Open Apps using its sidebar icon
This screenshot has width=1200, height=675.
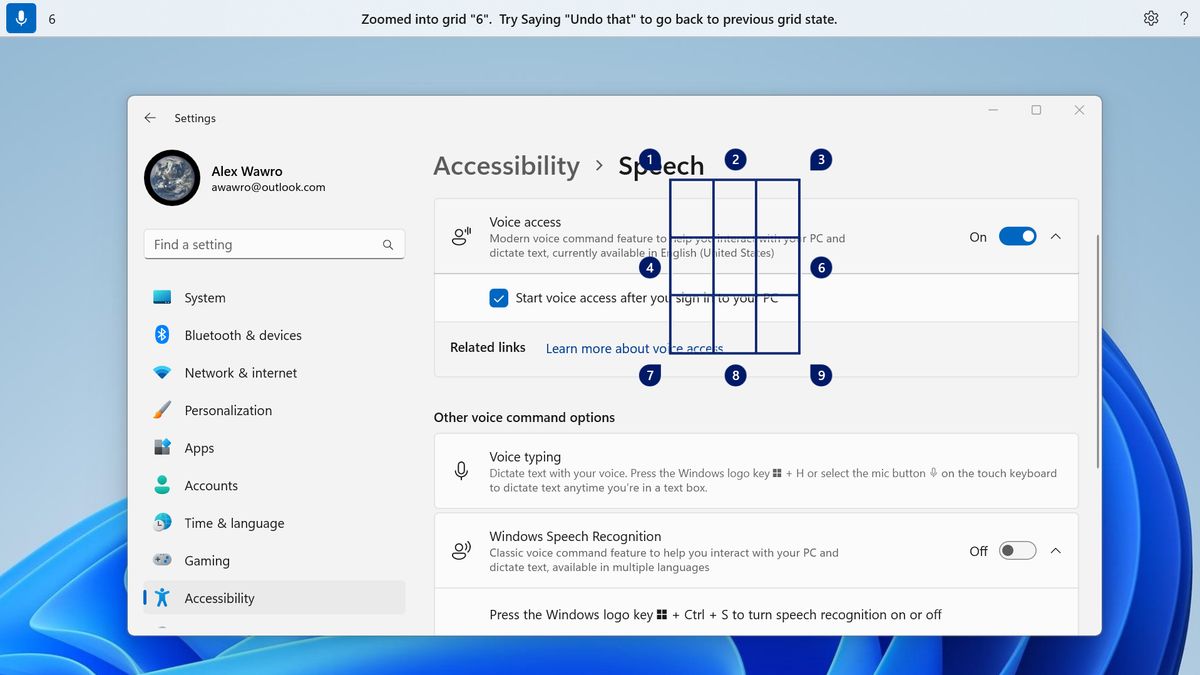pos(162,448)
